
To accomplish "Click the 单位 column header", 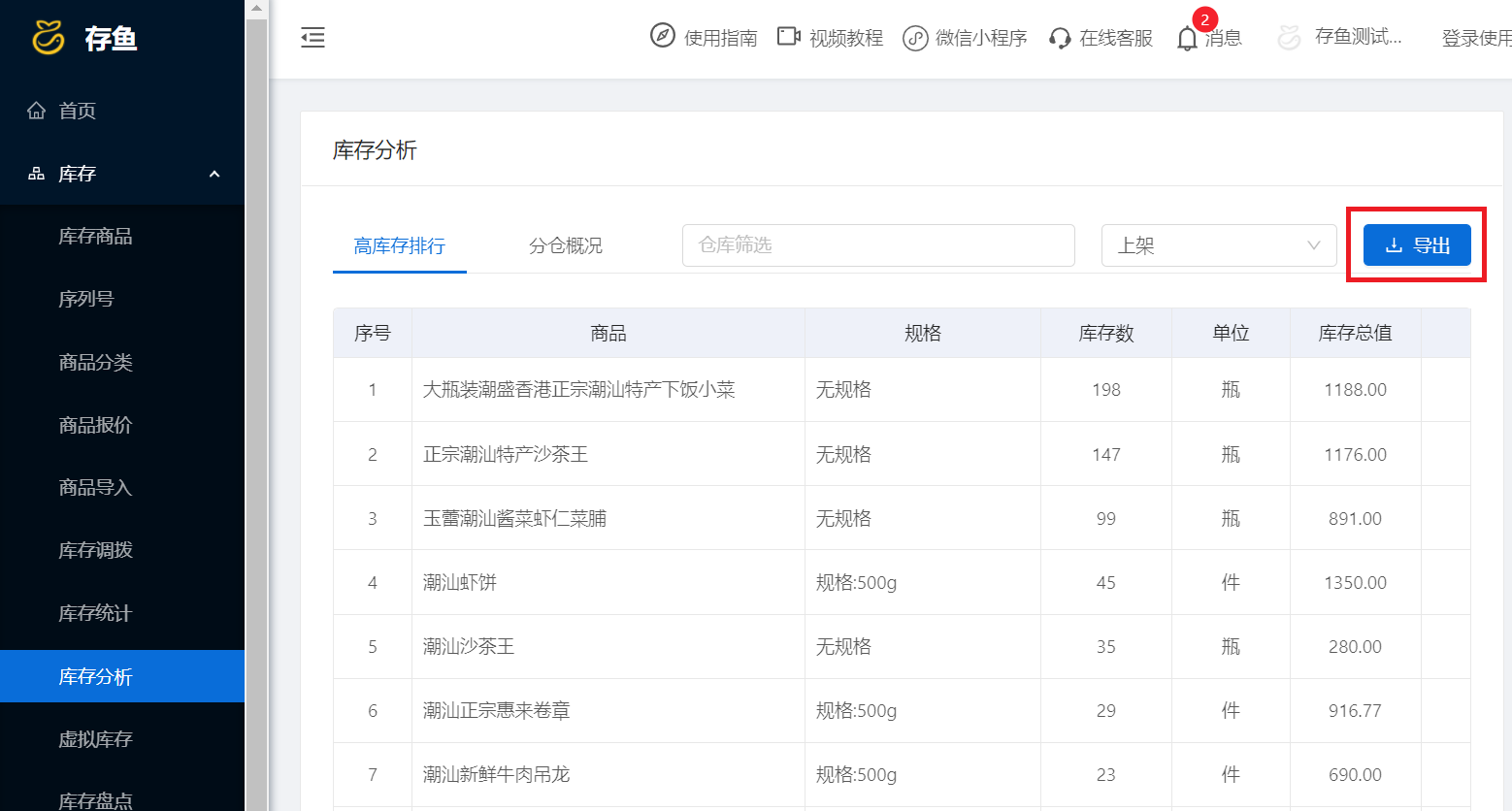I will (x=1232, y=334).
